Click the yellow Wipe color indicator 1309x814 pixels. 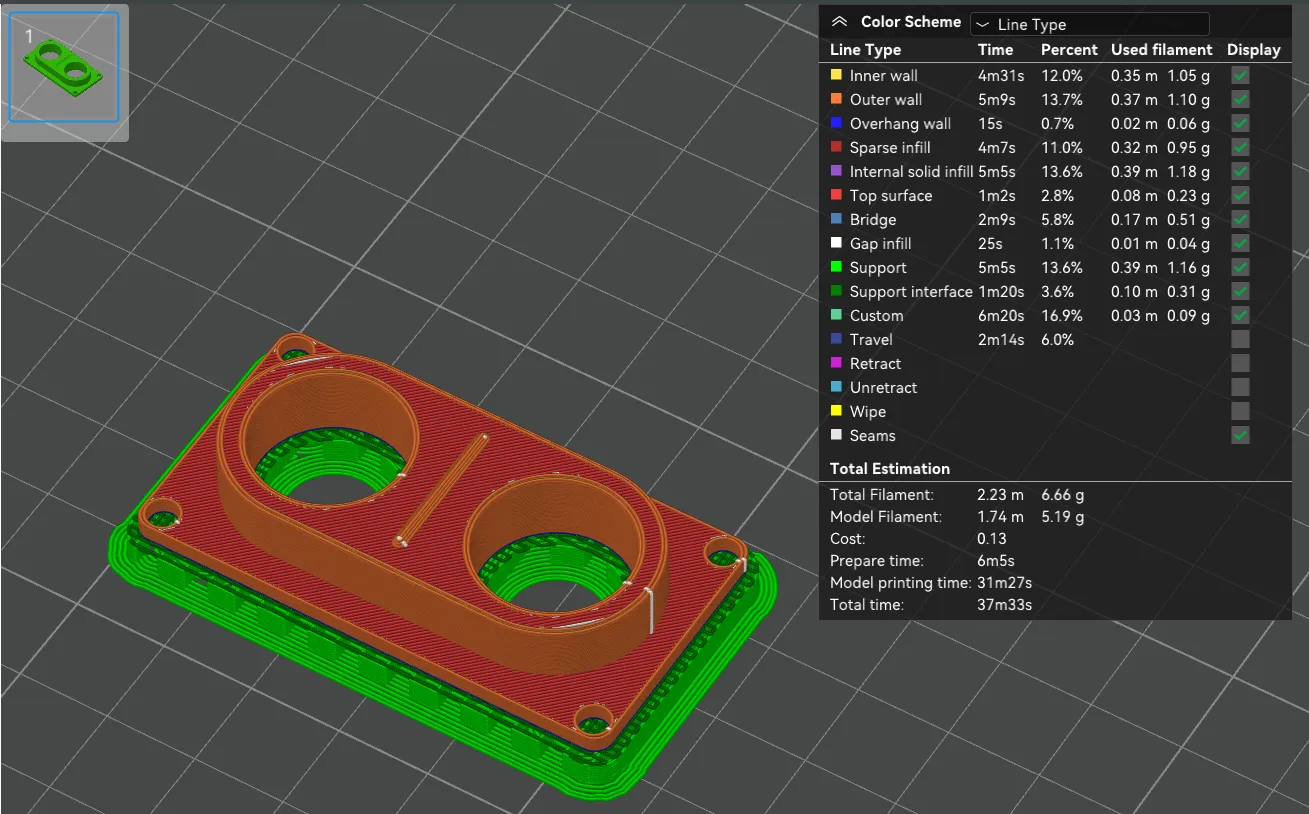pyautogui.click(x=836, y=411)
